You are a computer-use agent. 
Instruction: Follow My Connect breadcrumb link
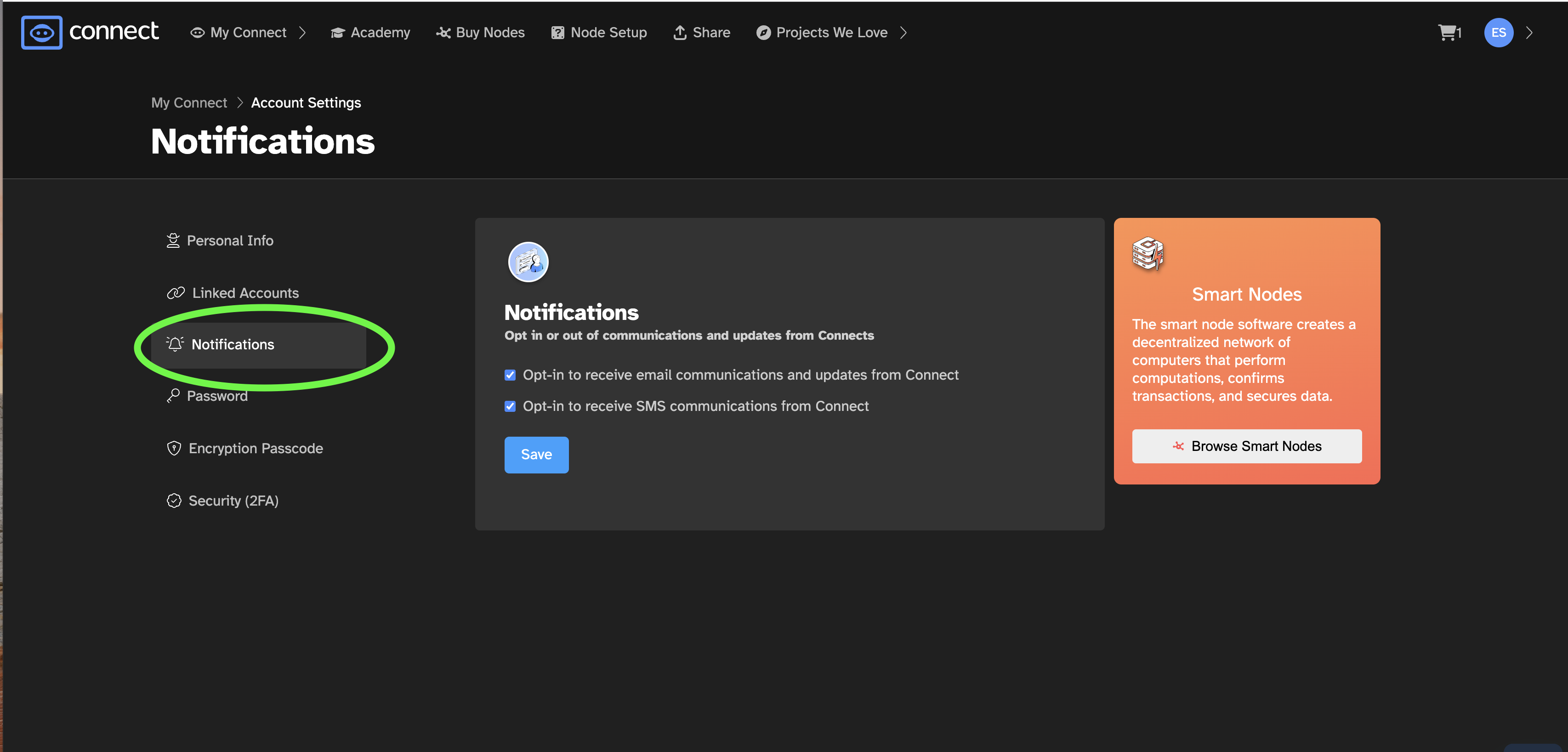pyautogui.click(x=189, y=103)
